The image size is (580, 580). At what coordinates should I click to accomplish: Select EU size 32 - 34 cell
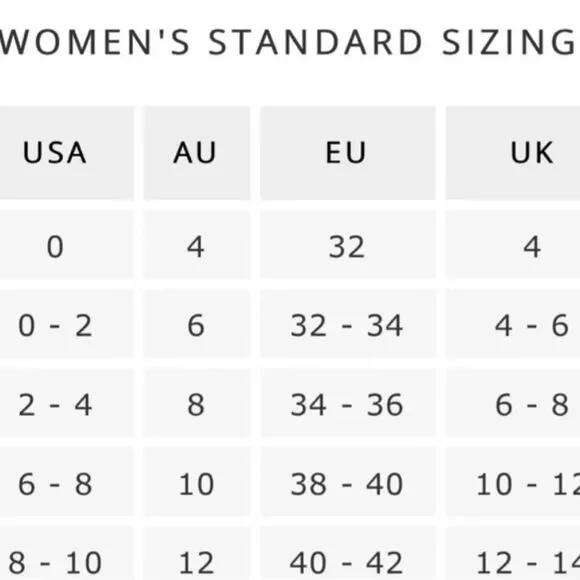pyautogui.click(x=348, y=324)
